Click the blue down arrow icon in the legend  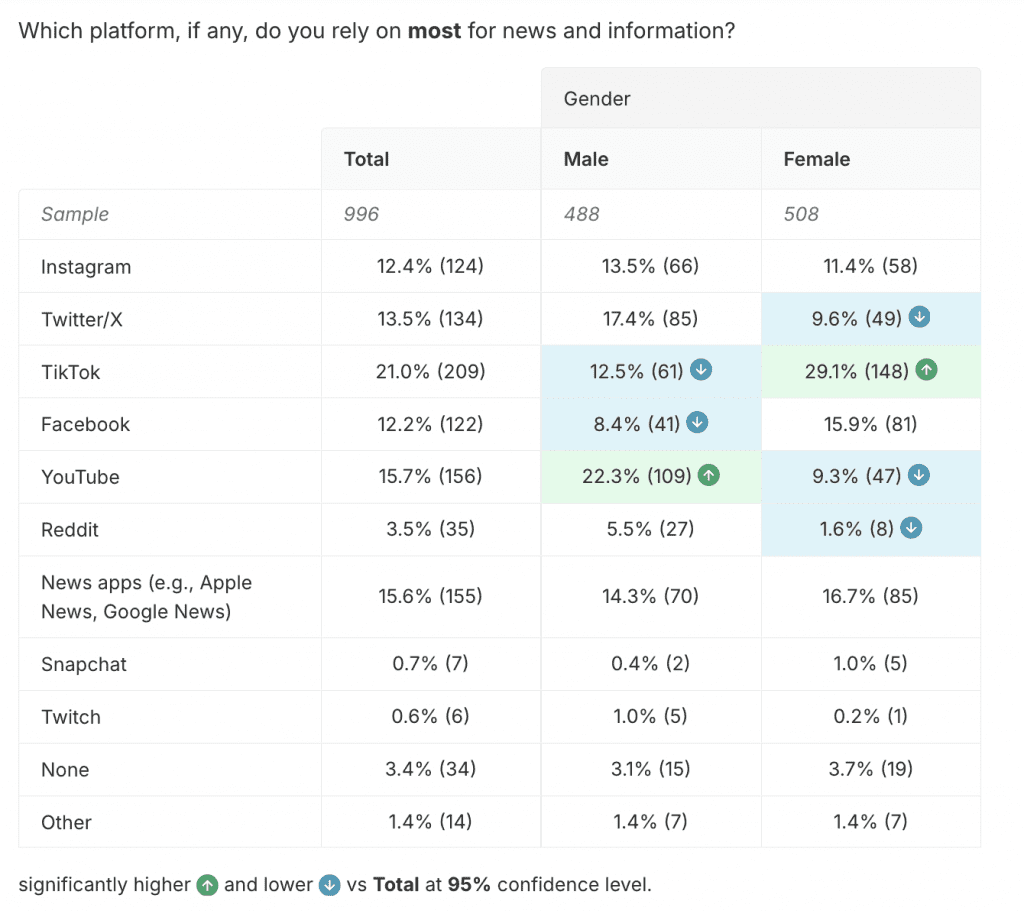tap(329, 885)
